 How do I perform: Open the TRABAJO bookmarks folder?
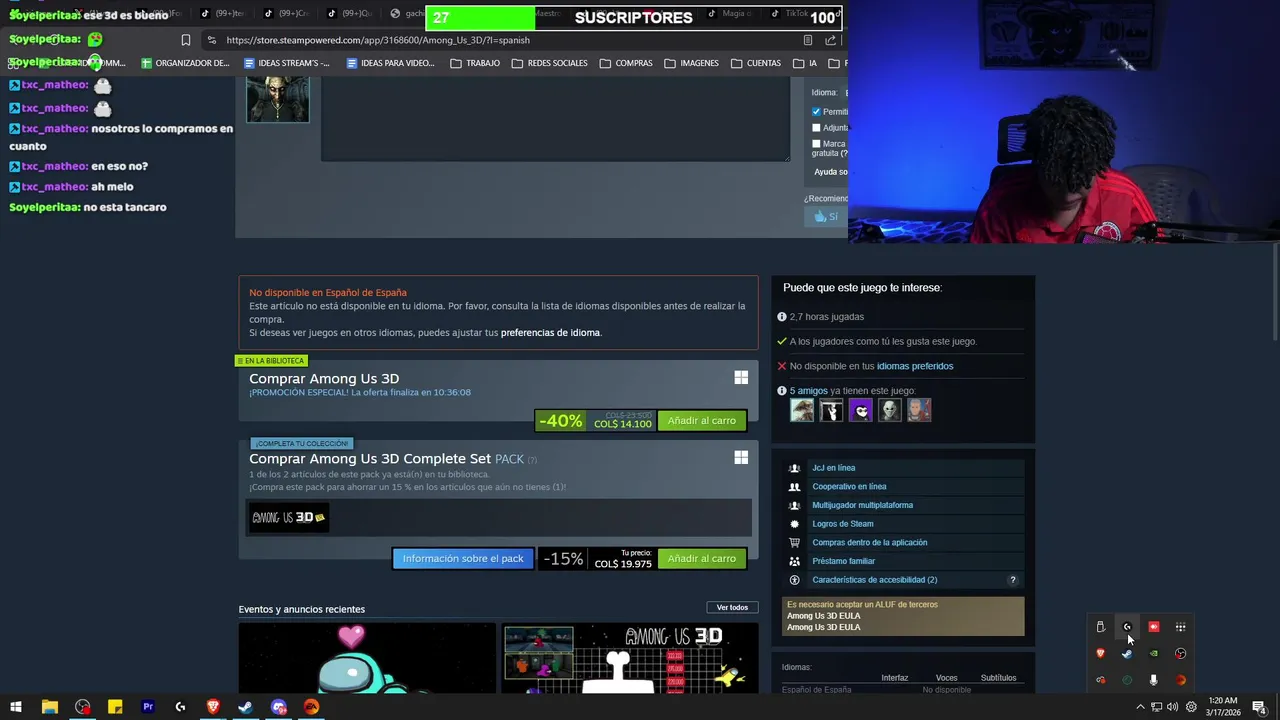pos(475,63)
